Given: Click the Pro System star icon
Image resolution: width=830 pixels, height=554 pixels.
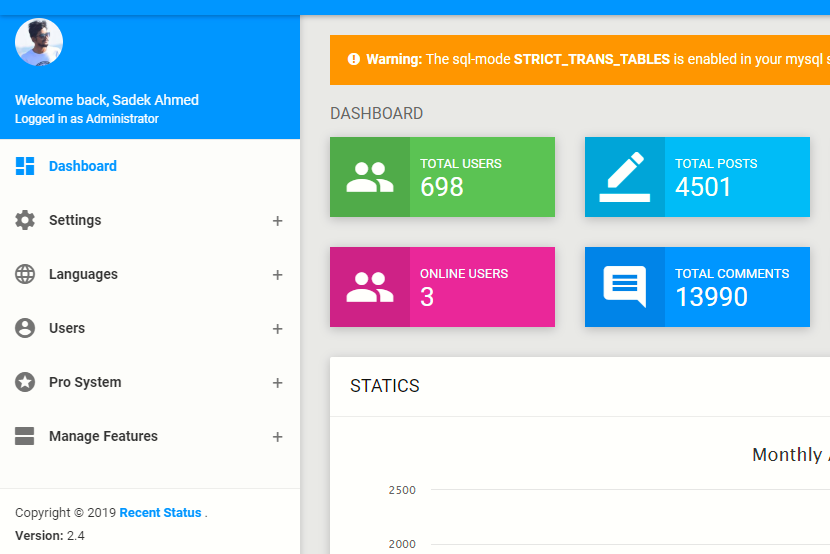Looking at the screenshot, I should click(25, 382).
